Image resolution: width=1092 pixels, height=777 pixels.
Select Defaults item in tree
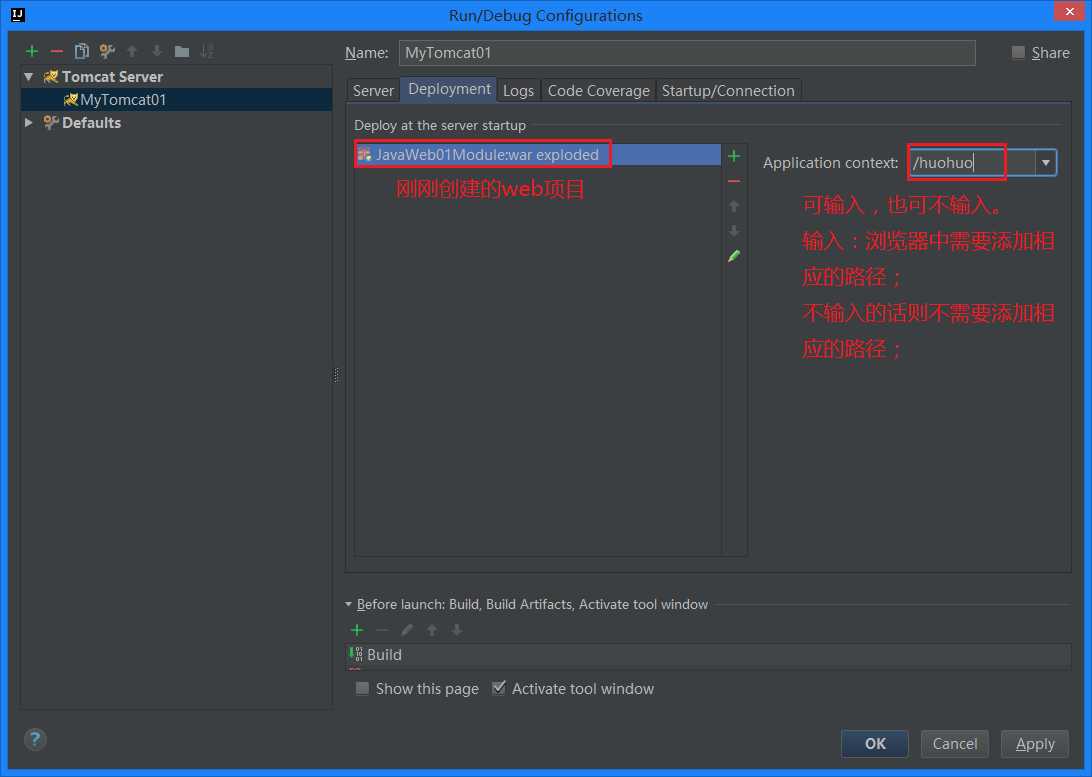91,123
